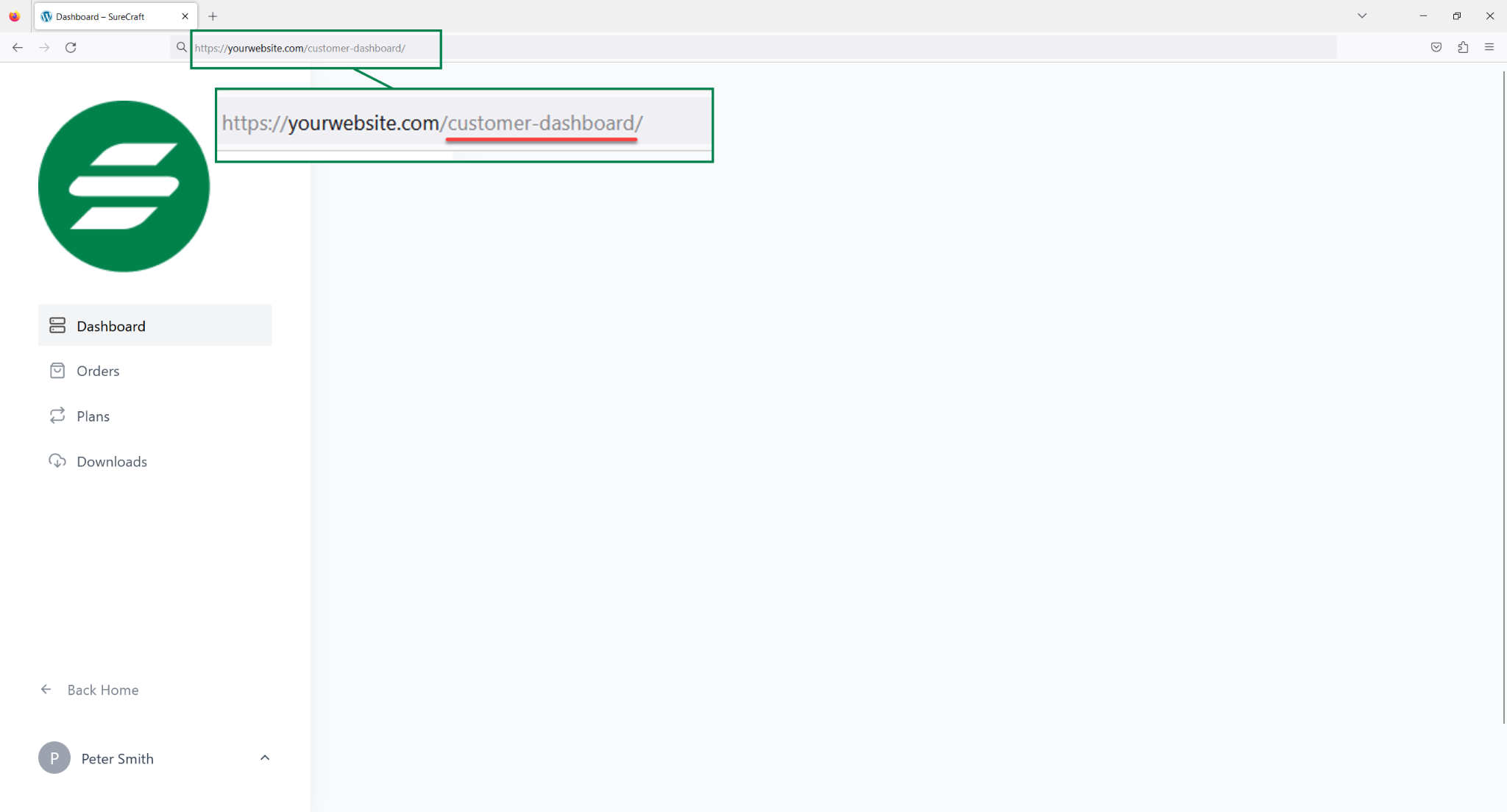Select the Orders menu item
1507x812 pixels.
[x=98, y=370]
